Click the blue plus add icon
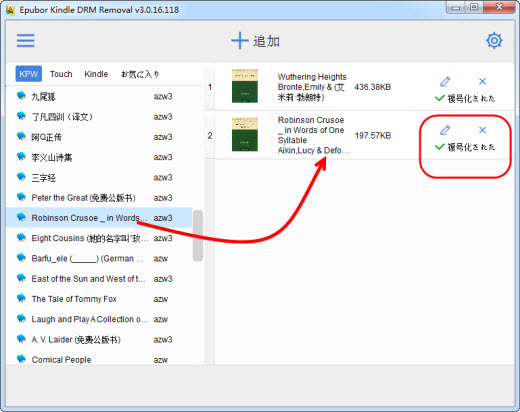This screenshot has height=412, width=520. point(240,41)
